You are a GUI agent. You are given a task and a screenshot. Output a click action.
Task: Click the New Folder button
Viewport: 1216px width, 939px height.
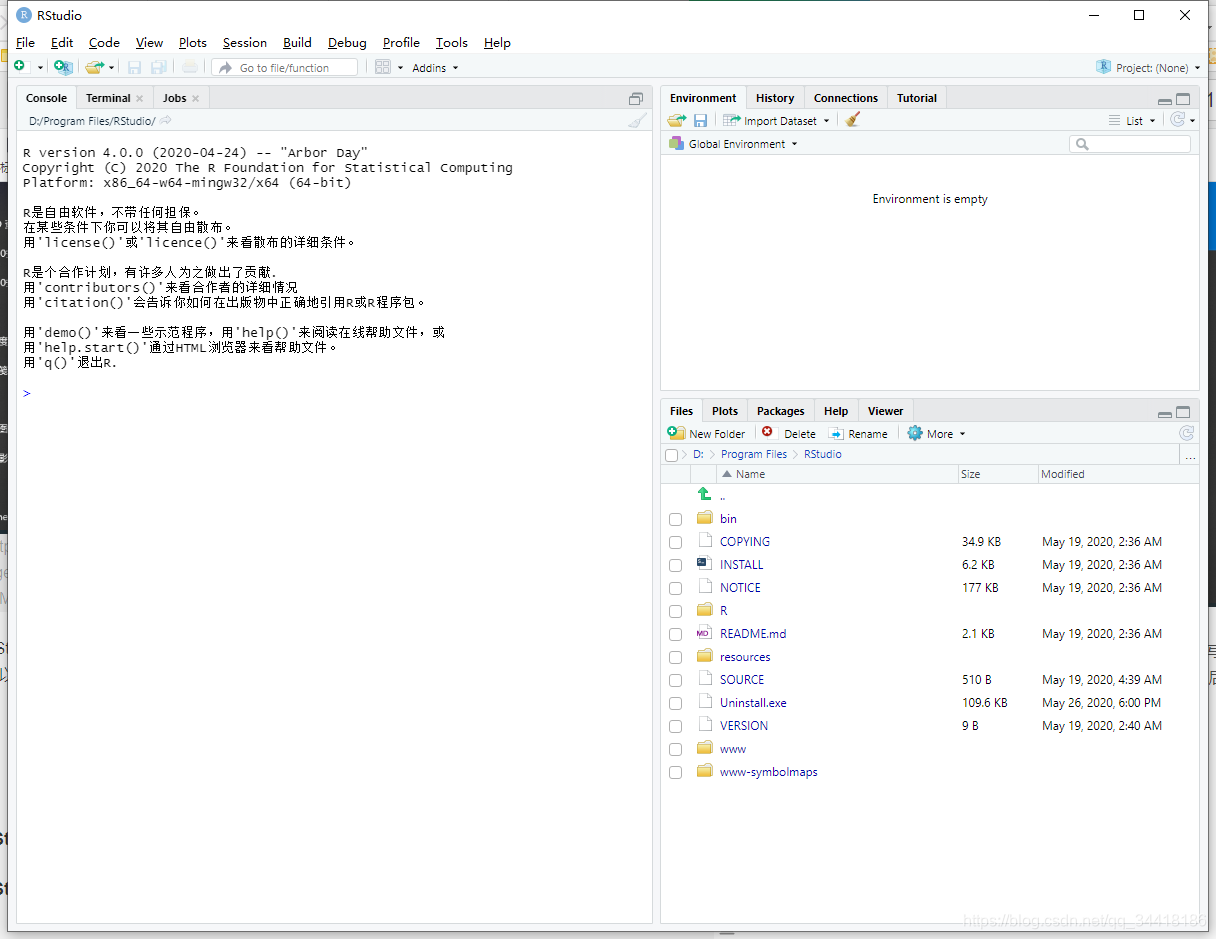click(706, 433)
